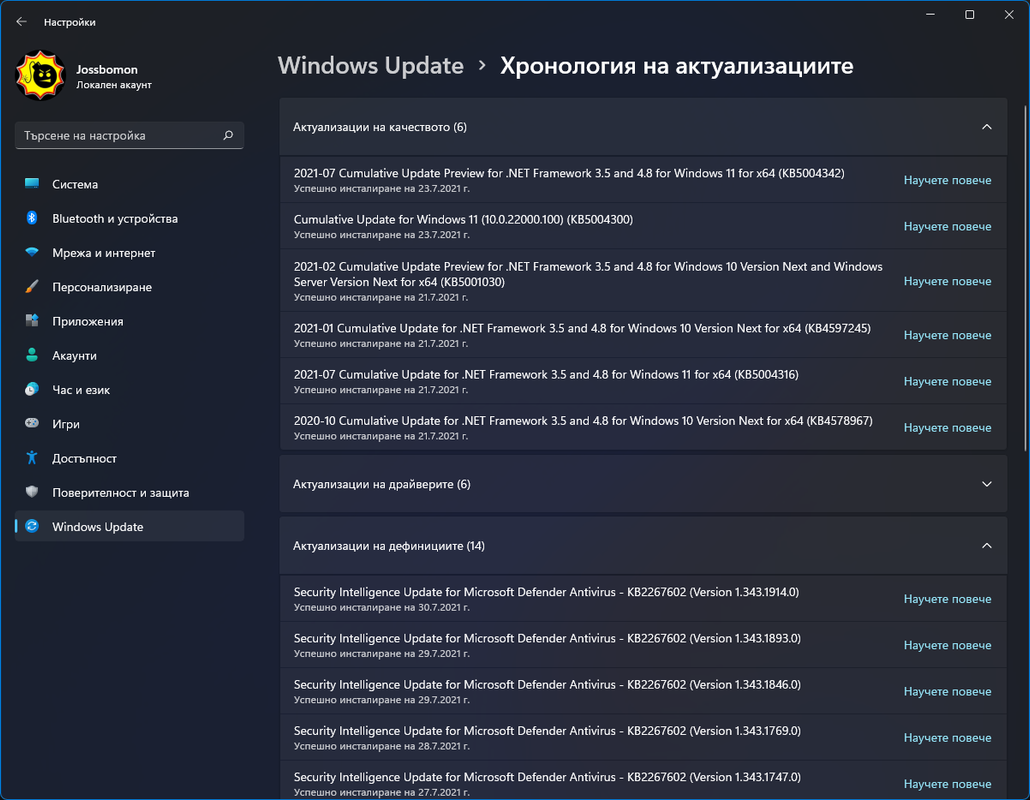Select the 2021-01 Cumulative Update KB4597245 title
This screenshot has height=800, width=1030.
582,328
